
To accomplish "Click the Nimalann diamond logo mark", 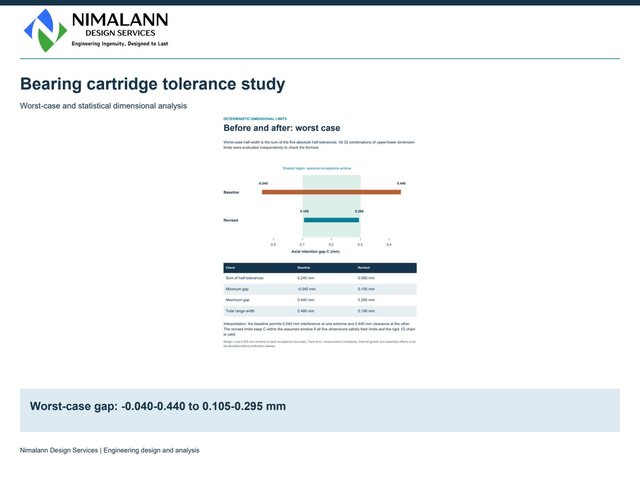I will [45, 30].
